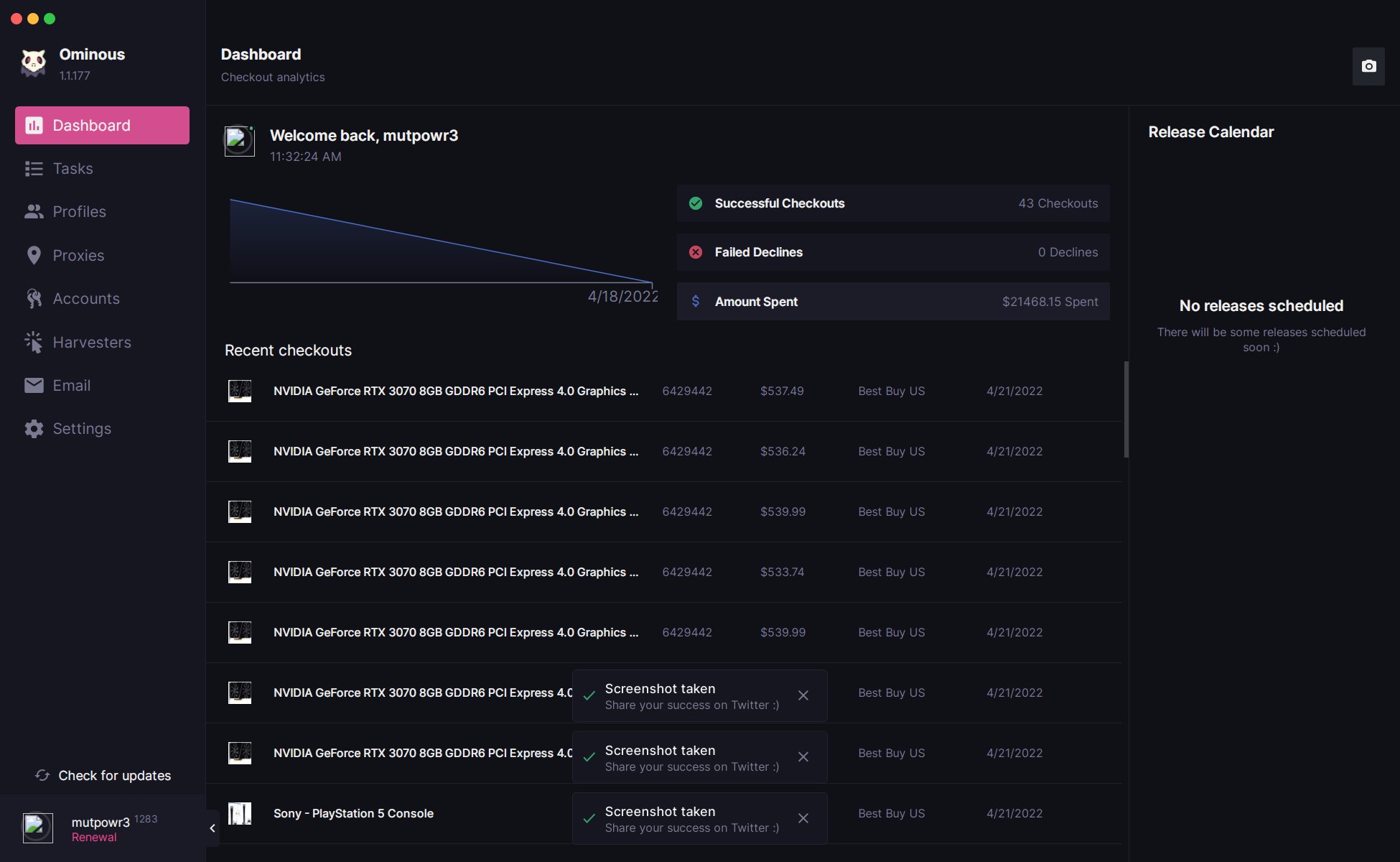Click the 4/18/2022 chart date label
Screen dimensions: 1400x862
click(x=622, y=297)
